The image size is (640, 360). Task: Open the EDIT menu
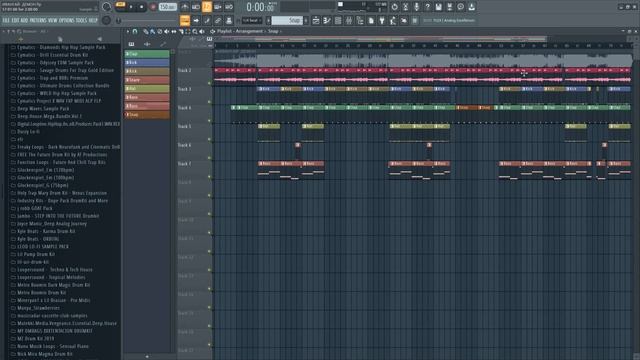pyautogui.click(x=16, y=20)
